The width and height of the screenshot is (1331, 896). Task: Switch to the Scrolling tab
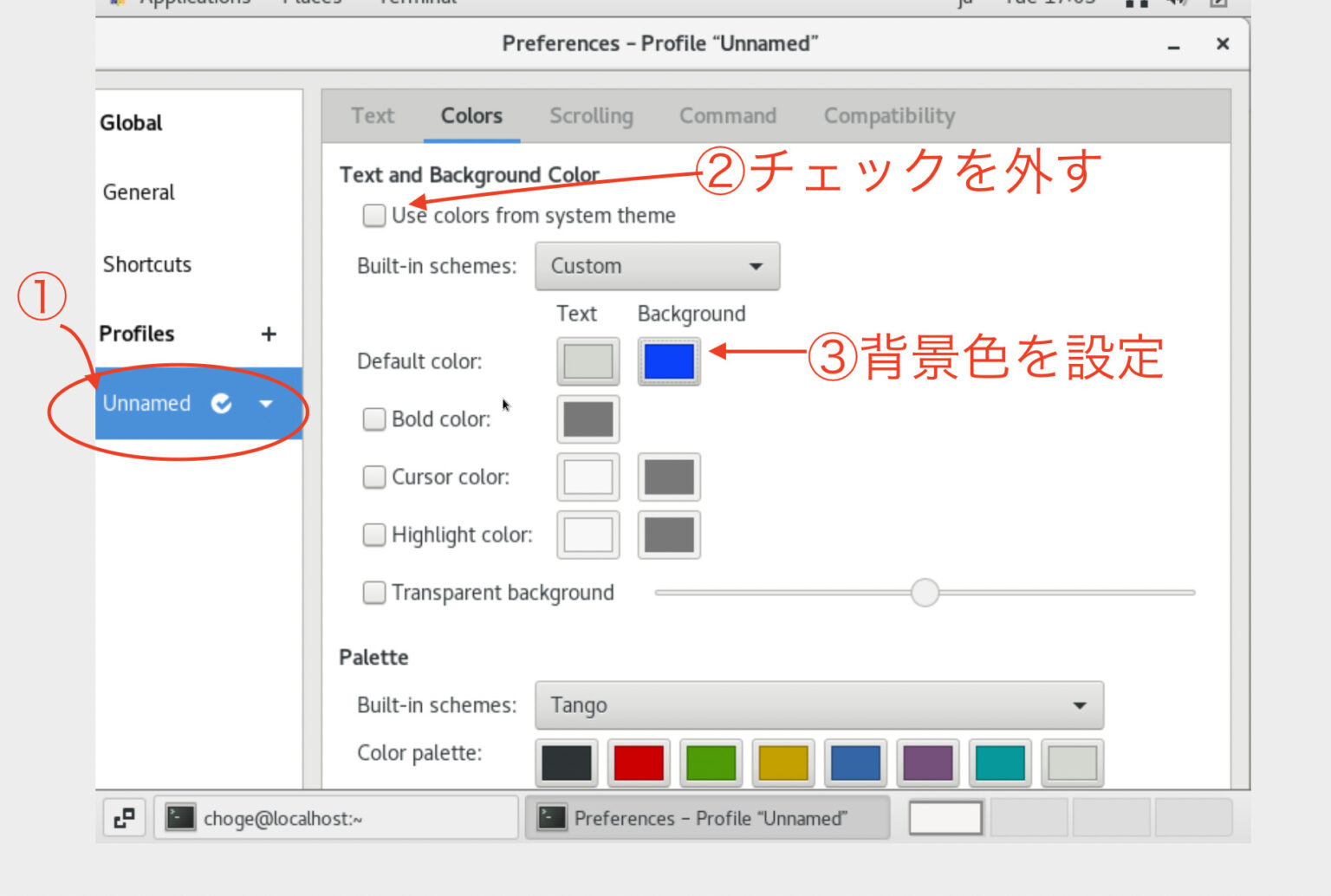click(x=591, y=115)
